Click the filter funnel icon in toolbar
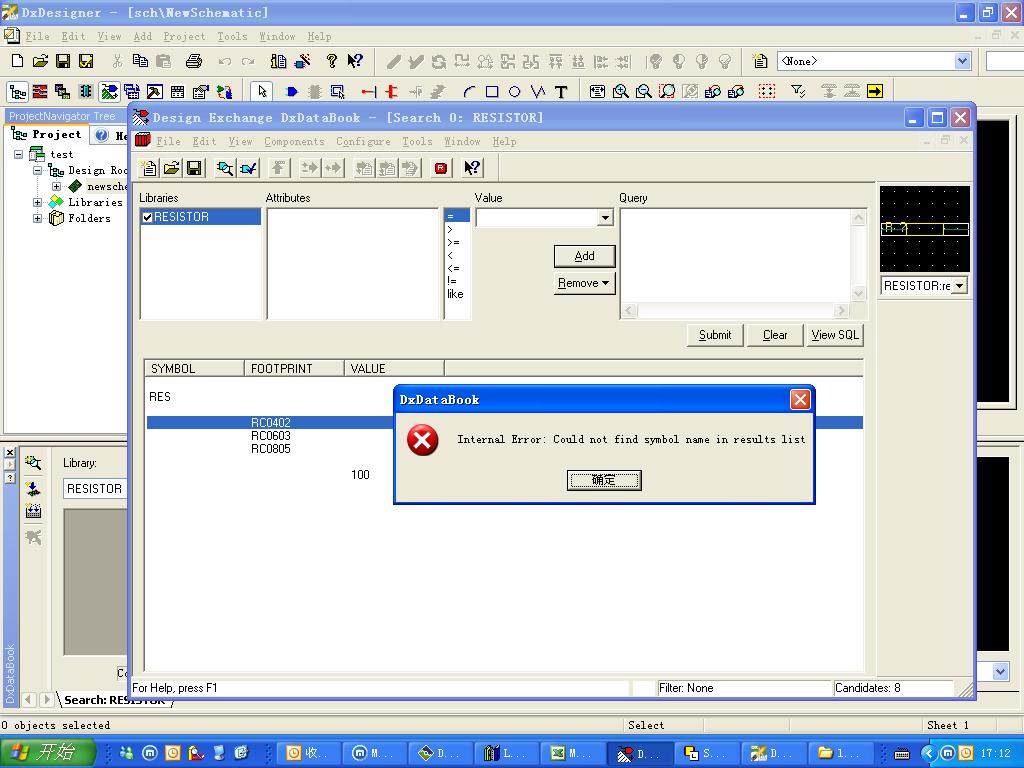1024x768 pixels. point(797,91)
